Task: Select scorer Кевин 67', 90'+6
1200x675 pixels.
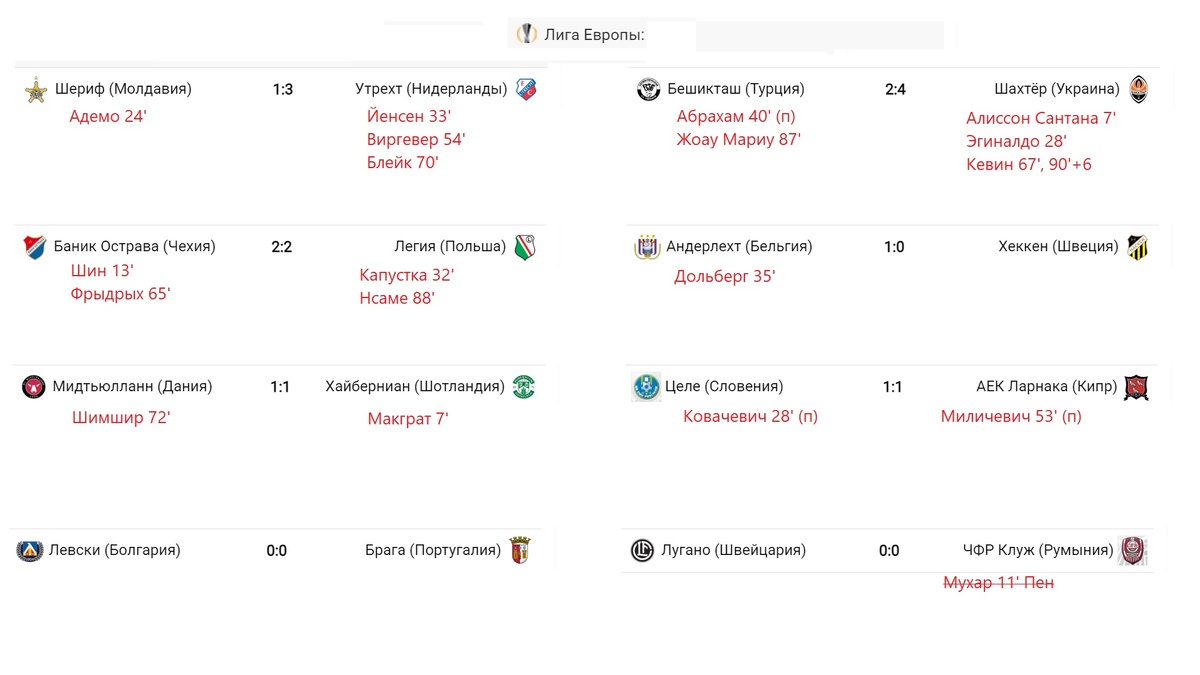Action: (1028, 164)
